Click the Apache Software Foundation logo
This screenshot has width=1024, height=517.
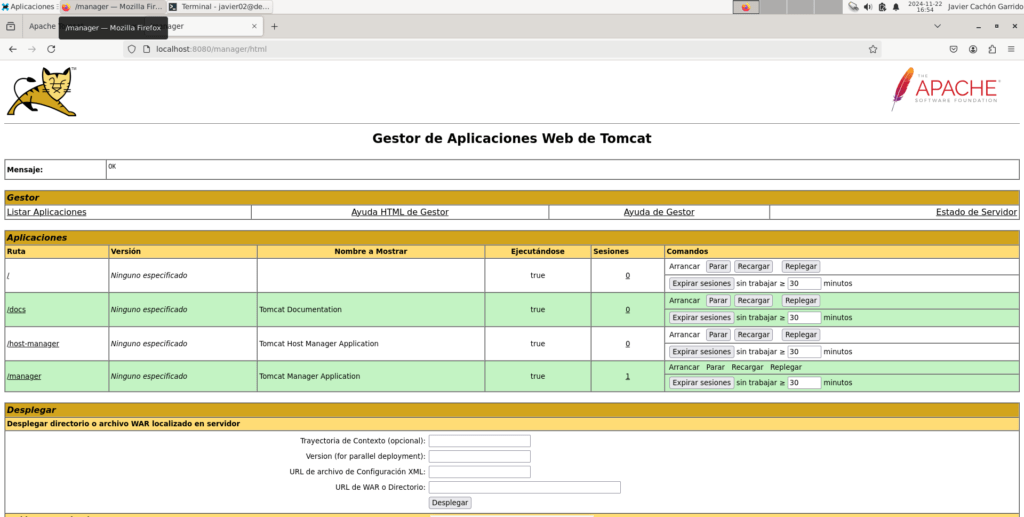[x=944, y=89]
